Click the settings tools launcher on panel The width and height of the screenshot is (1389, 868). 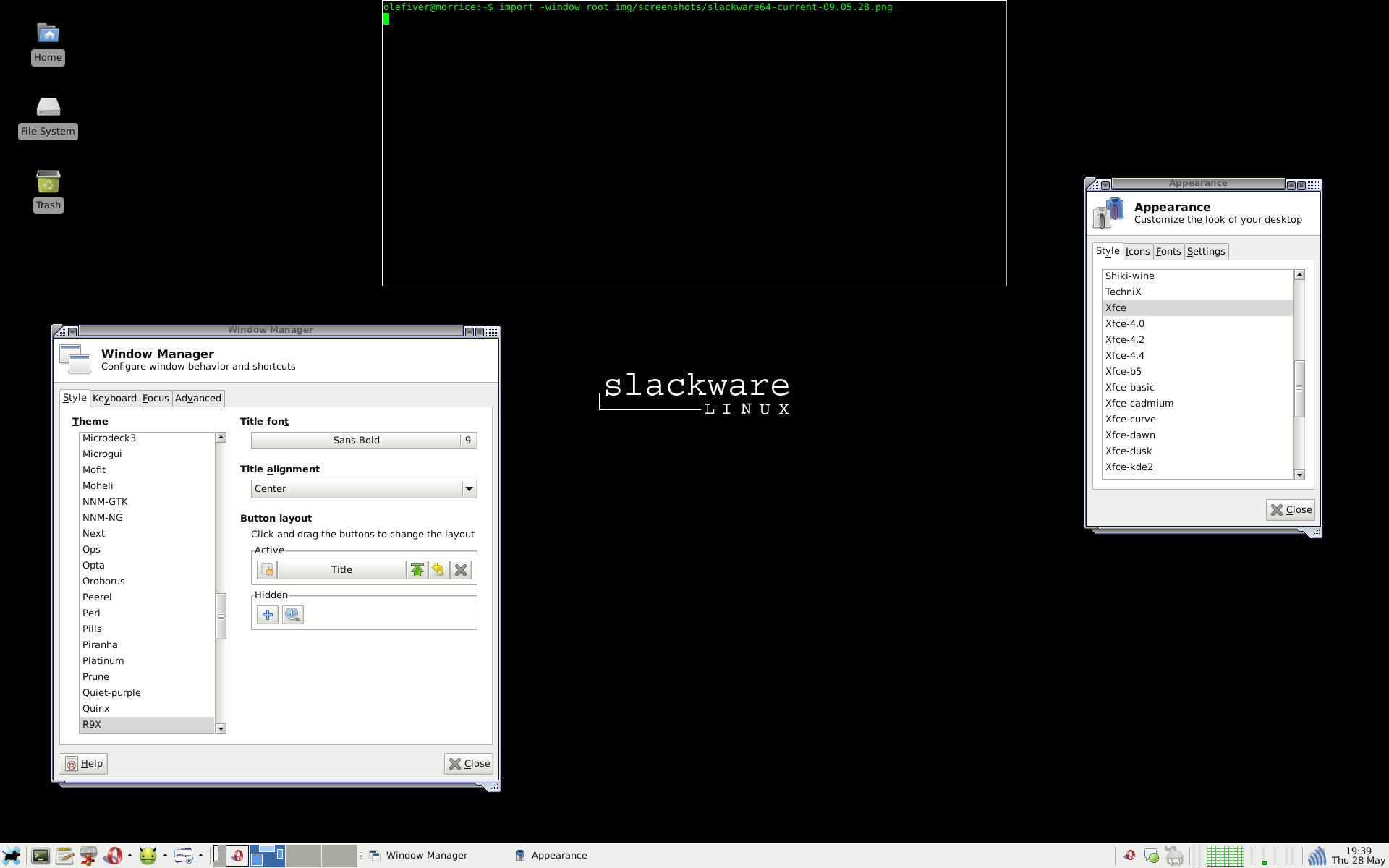click(88, 856)
